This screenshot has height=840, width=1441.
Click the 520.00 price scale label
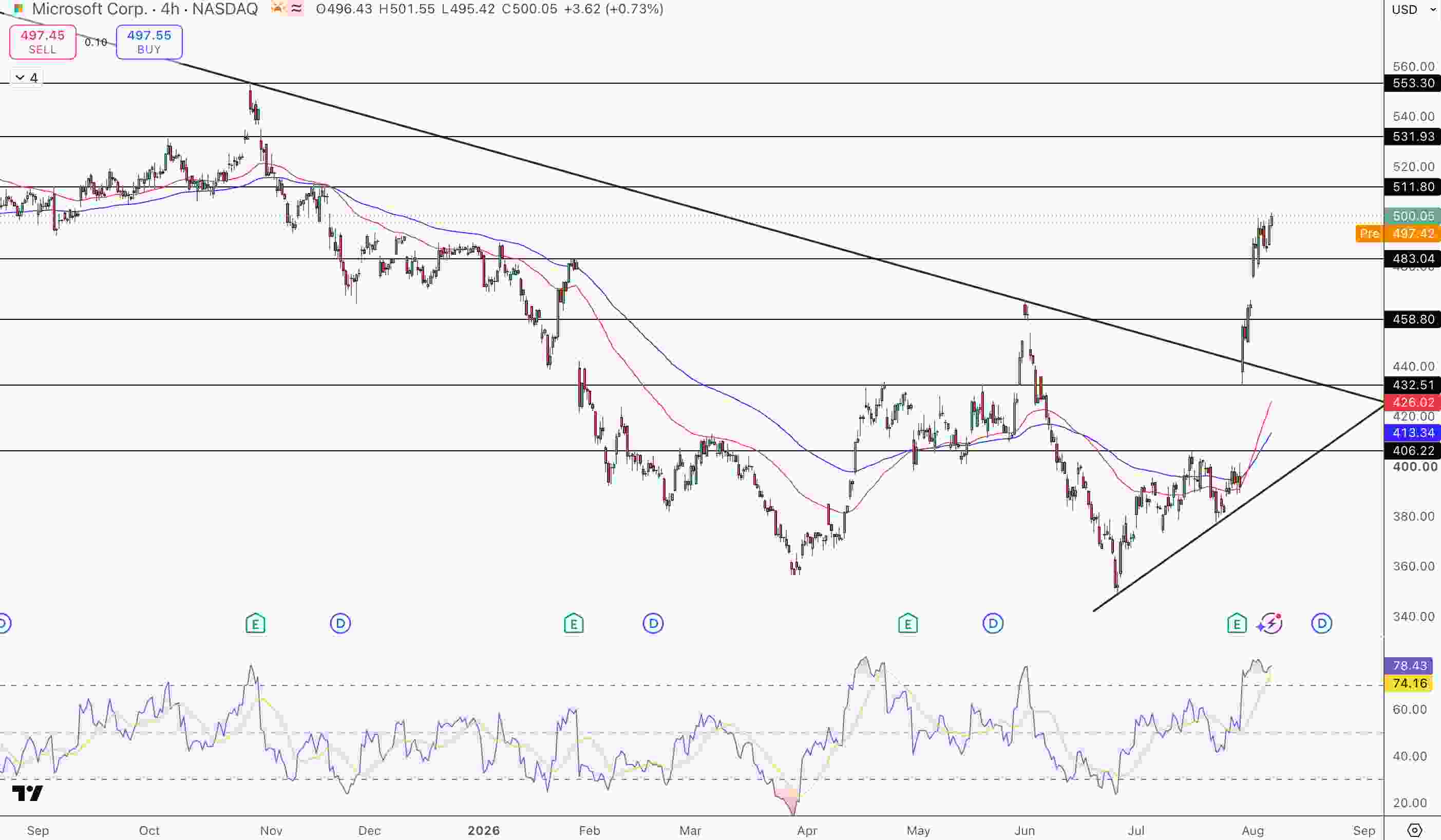(1413, 167)
